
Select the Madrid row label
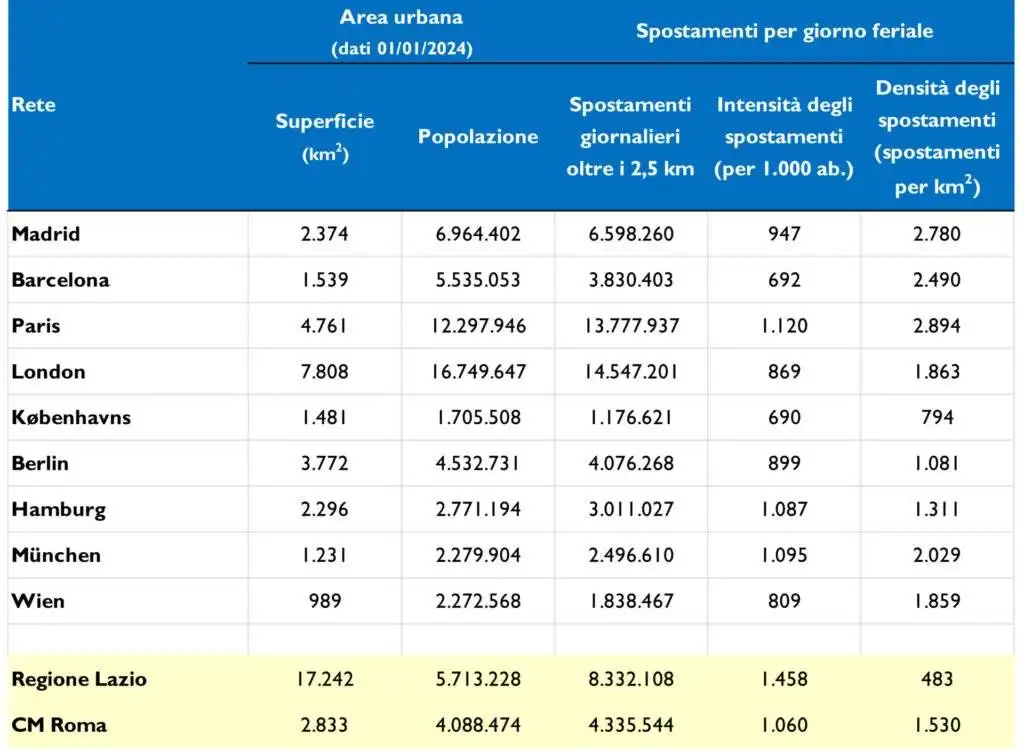(46, 234)
